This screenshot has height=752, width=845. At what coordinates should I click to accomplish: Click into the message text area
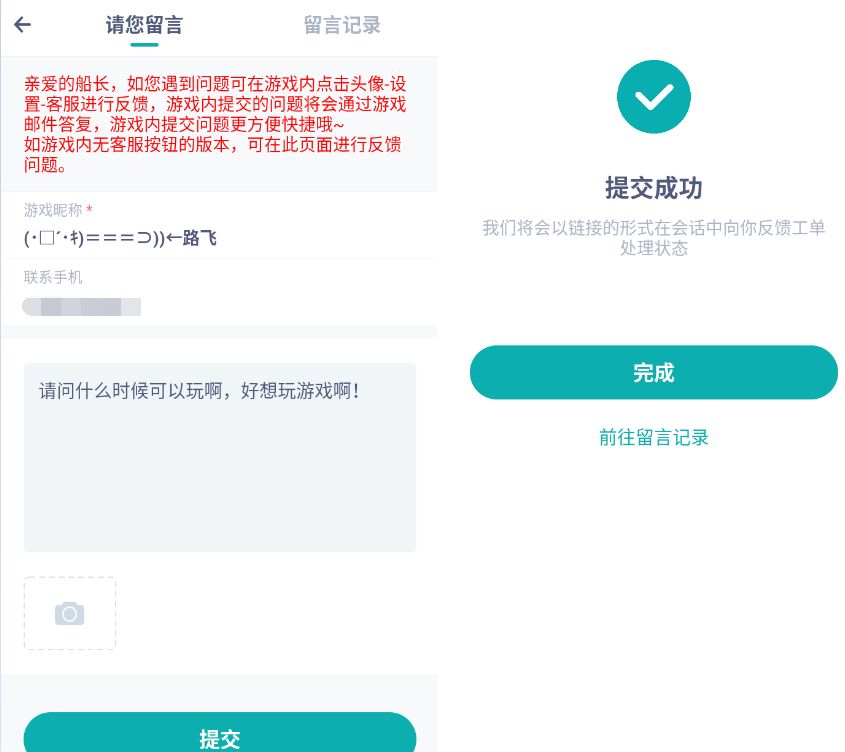[219, 457]
